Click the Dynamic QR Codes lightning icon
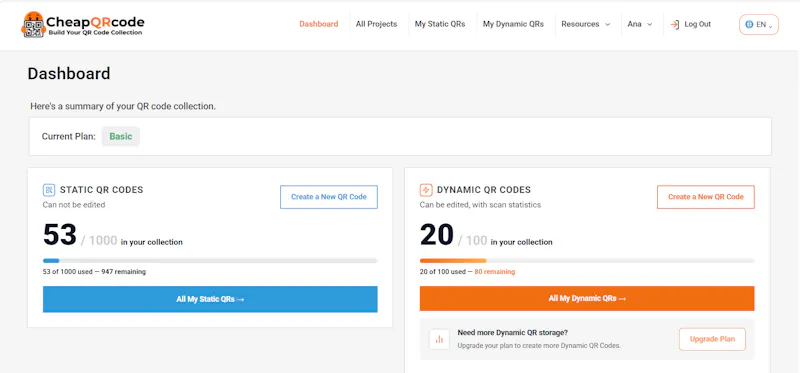800x373 pixels. (426, 190)
